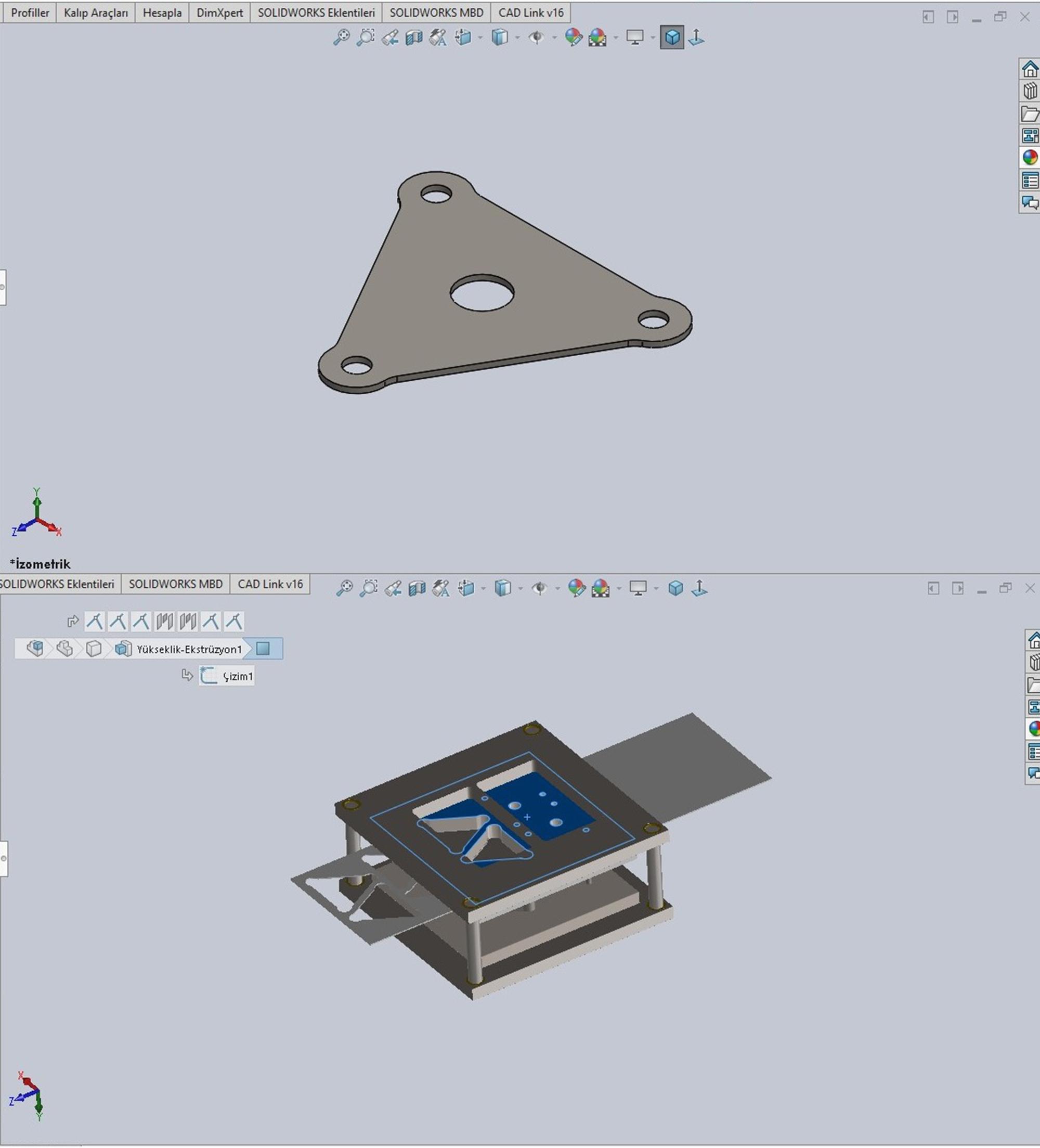Open the DimXpert tab
This screenshot has width=1040, height=1148.
219,12
